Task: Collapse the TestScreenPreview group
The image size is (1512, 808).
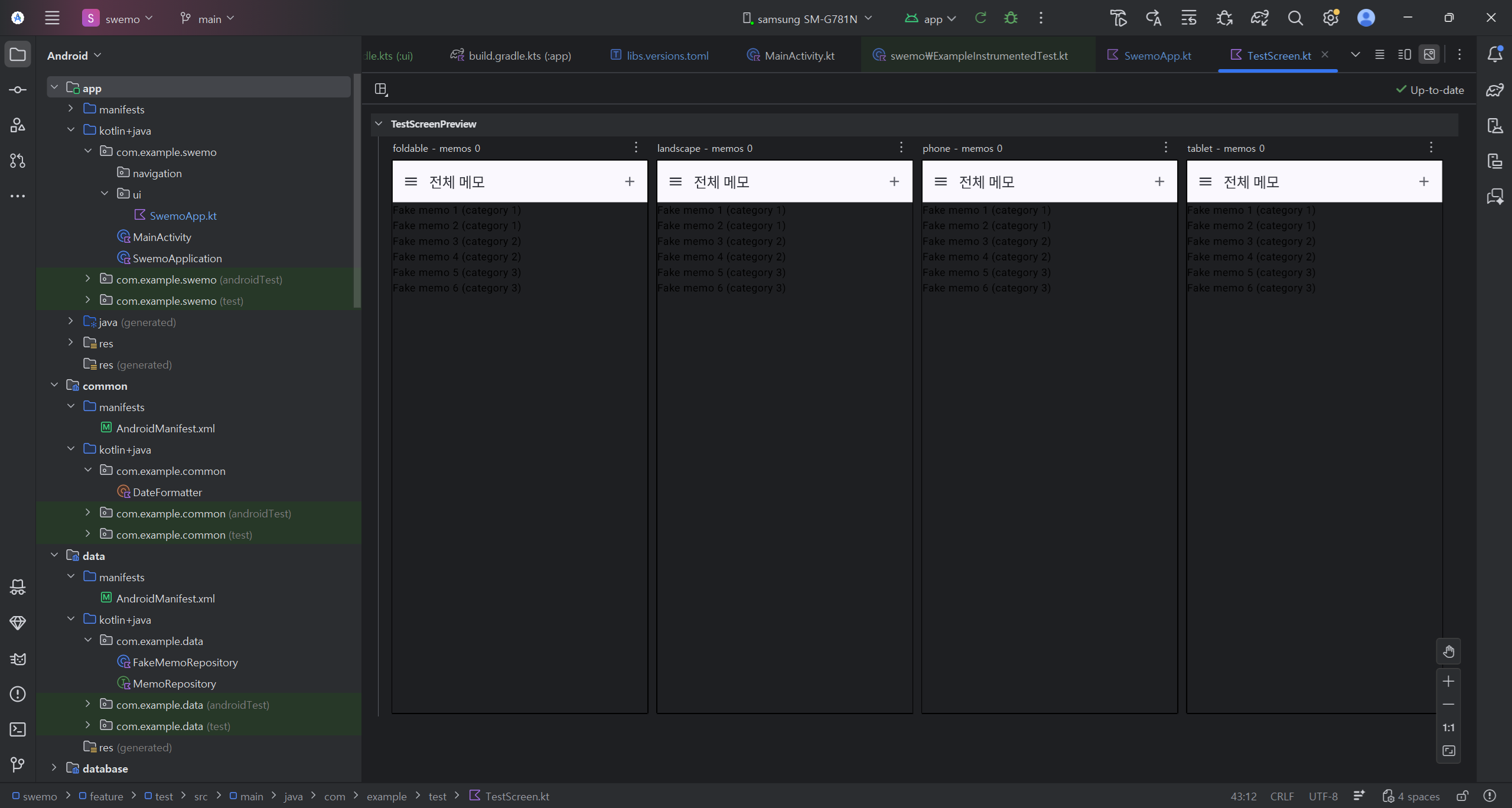Action: (x=379, y=124)
